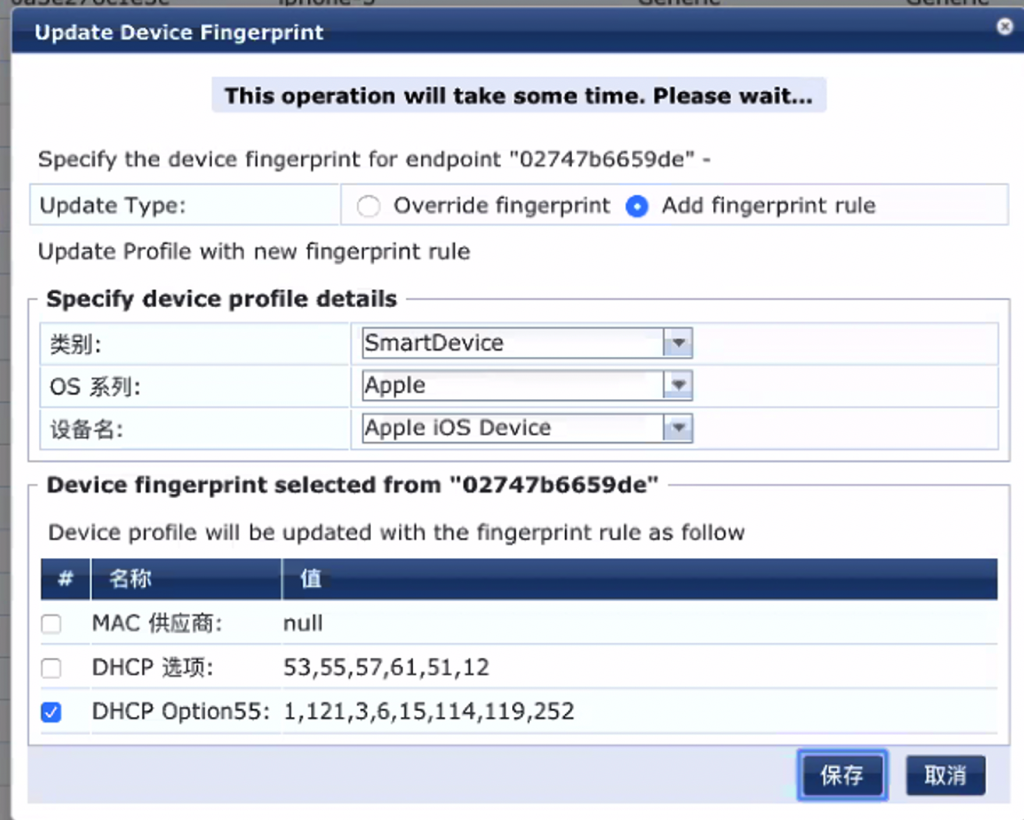Click the 'Please wait' operation message

click(x=519, y=96)
